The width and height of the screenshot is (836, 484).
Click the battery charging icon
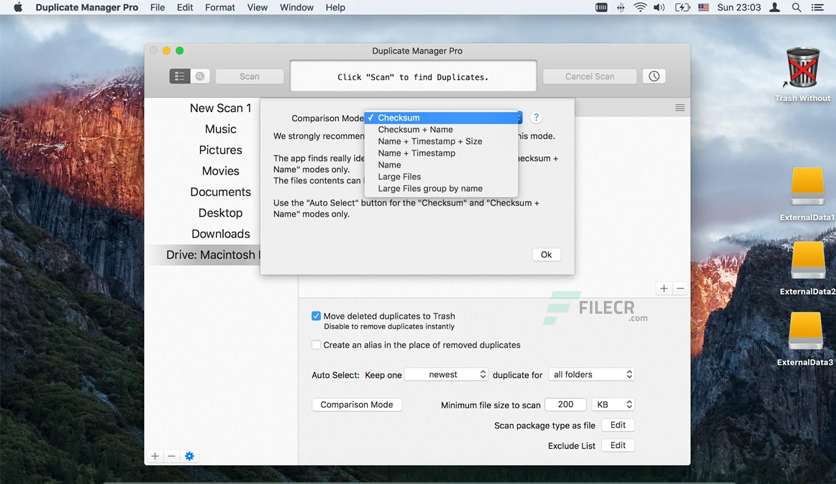682,7
